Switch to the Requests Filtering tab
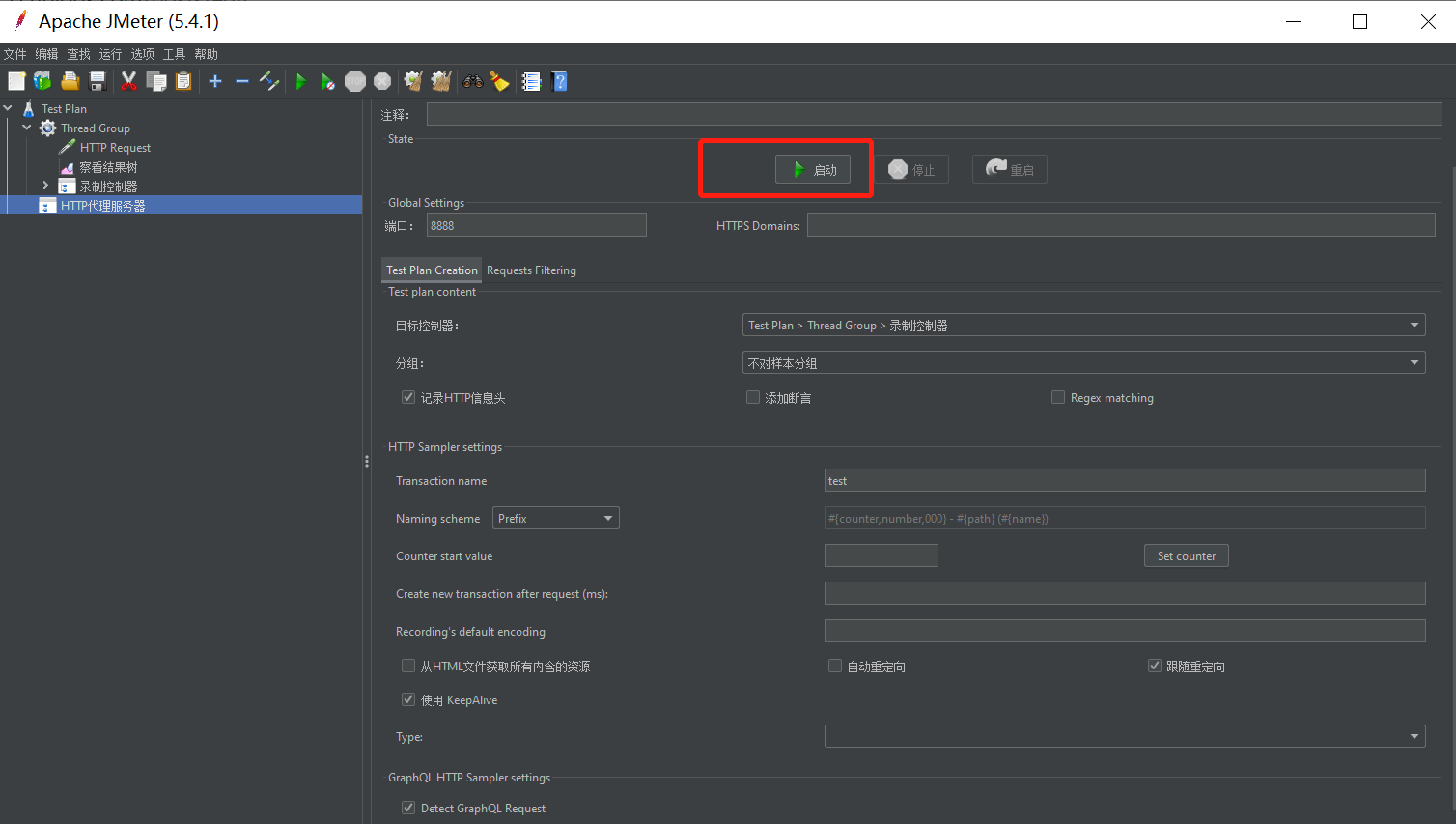 (531, 270)
